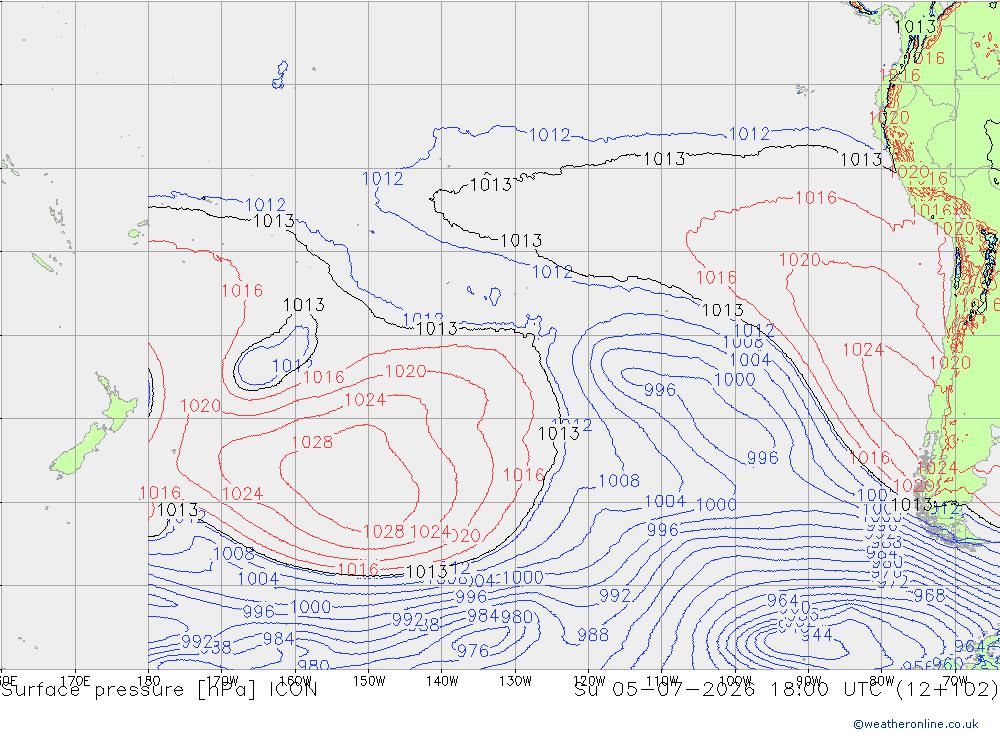The width and height of the screenshot is (1000, 733).
Task: Select the 160W longitude axis label
Action: pos(295,680)
